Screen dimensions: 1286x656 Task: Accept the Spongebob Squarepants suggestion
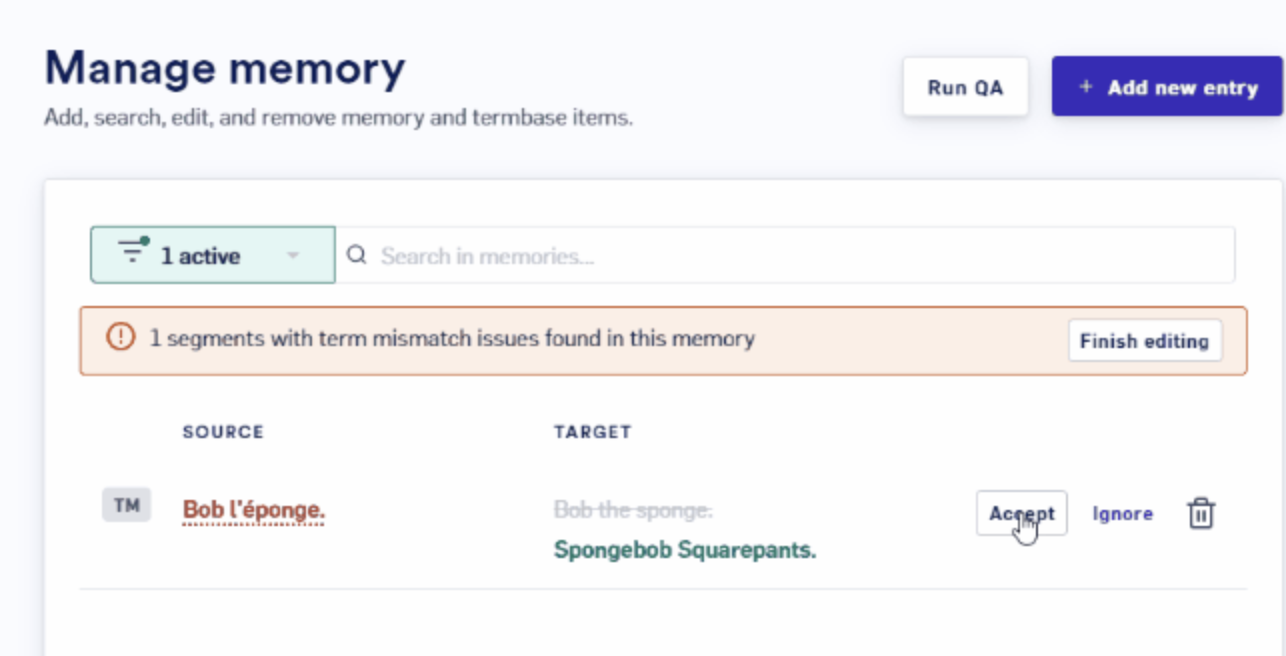[1021, 513]
